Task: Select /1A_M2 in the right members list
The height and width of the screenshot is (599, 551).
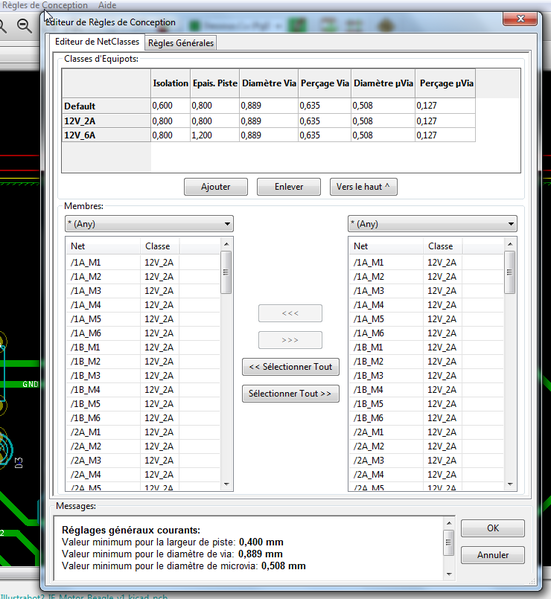Action: [x=426, y=277]
